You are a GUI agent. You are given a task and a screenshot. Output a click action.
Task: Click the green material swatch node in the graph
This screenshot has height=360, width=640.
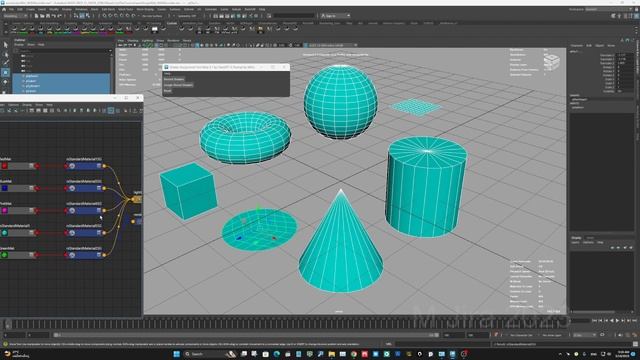click(4, 255)
